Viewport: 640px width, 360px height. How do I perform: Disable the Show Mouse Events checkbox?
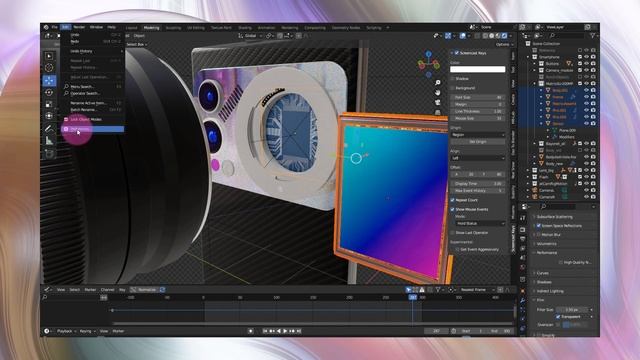point(453,209)
